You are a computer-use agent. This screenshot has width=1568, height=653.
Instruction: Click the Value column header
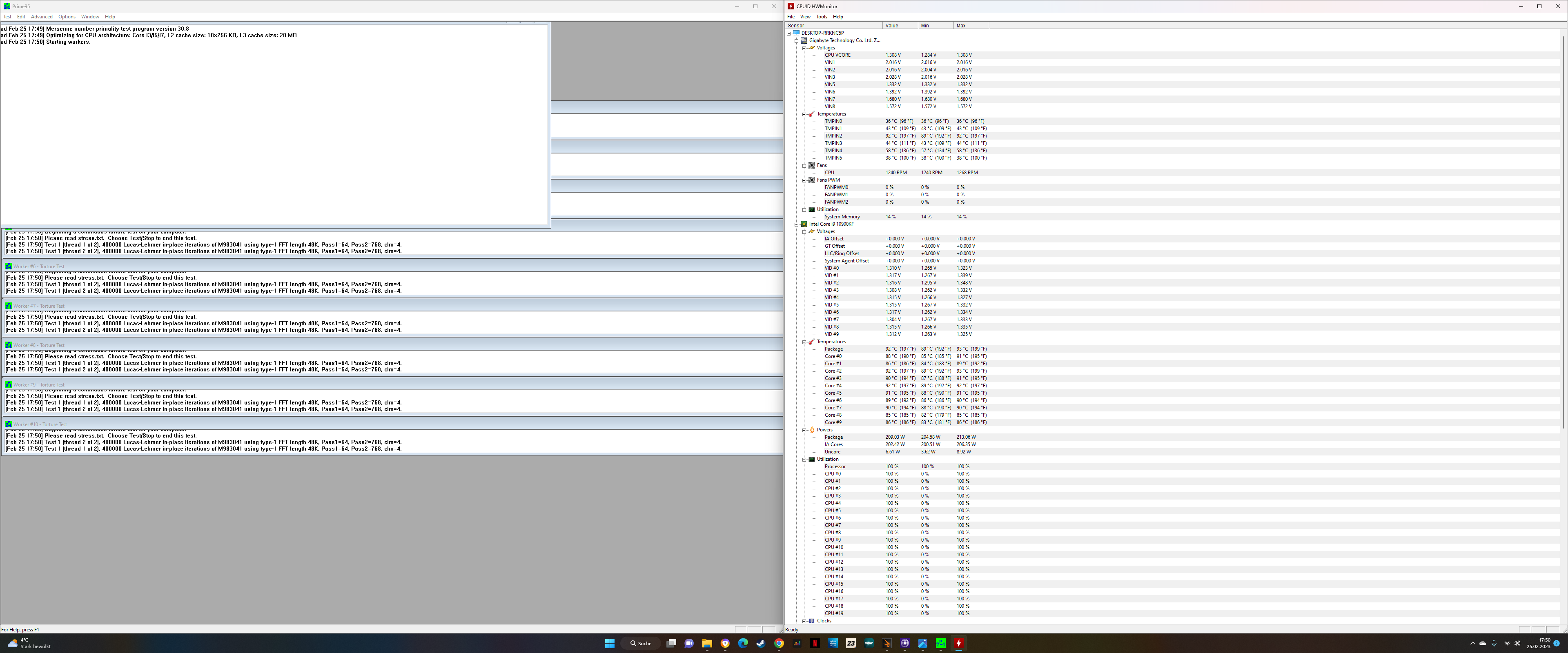[899, 26]
